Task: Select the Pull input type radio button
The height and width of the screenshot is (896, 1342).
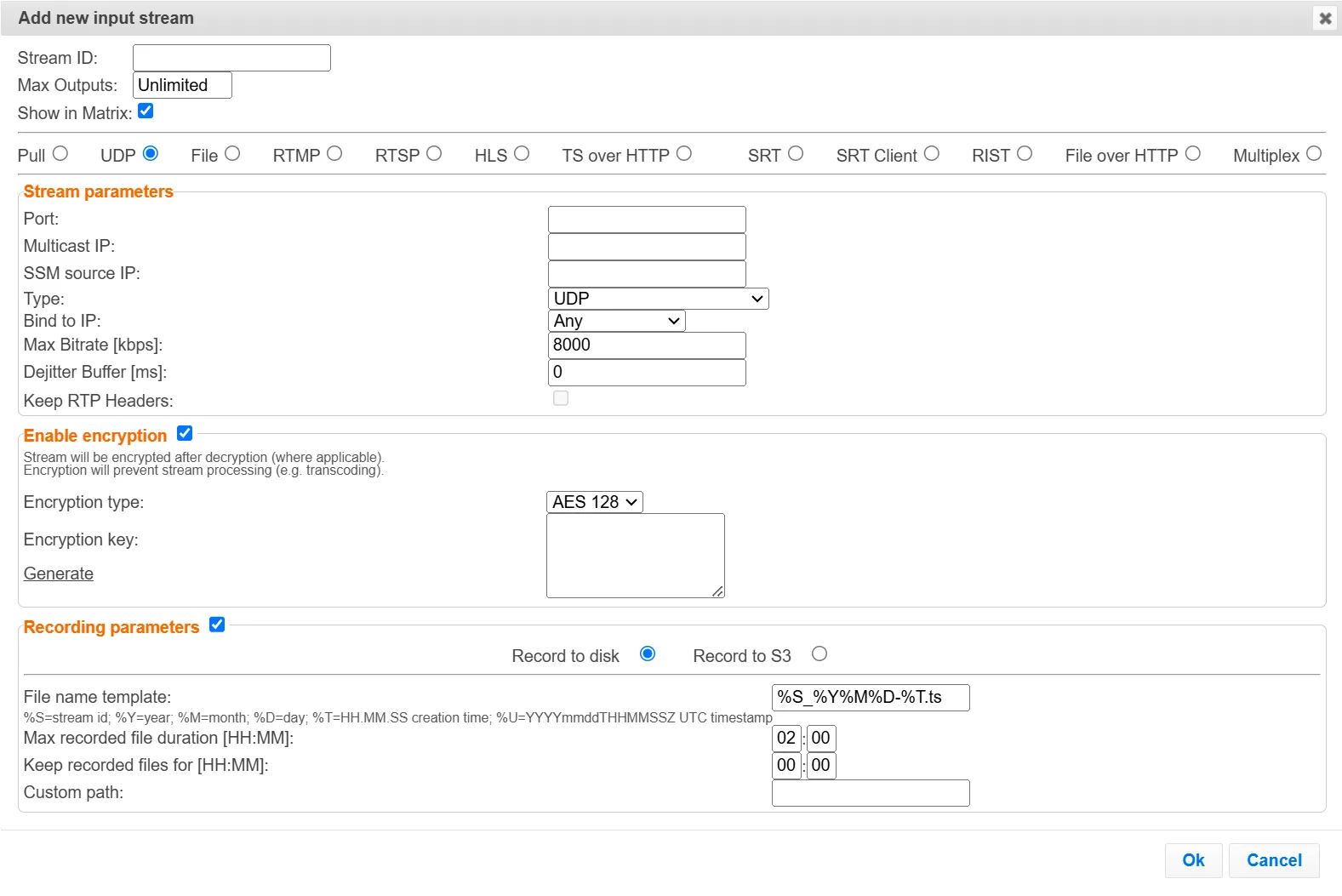Action: 60,153
